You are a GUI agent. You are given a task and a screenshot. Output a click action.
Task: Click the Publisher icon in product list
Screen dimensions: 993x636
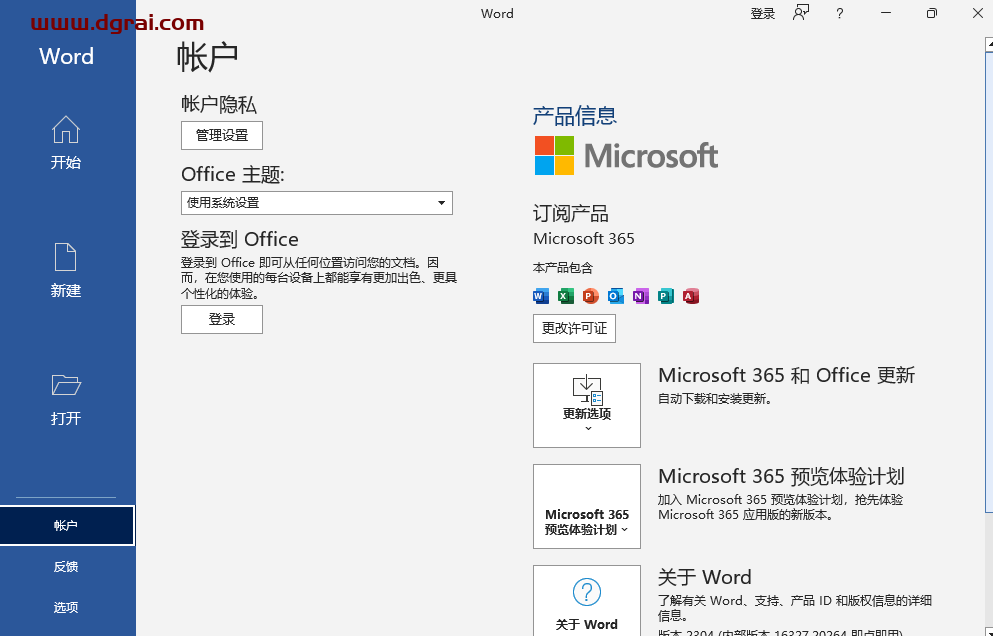(666, 296)
